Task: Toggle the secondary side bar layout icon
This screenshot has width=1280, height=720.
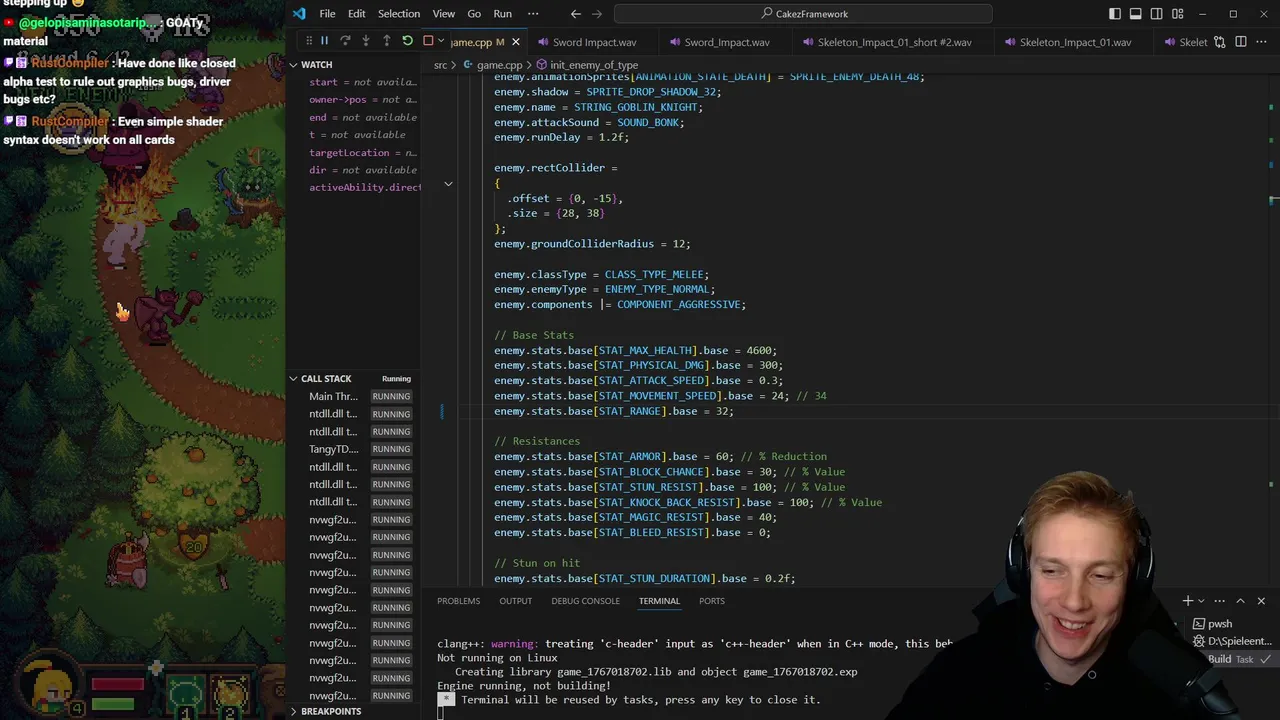Action: click(1157, 14)
